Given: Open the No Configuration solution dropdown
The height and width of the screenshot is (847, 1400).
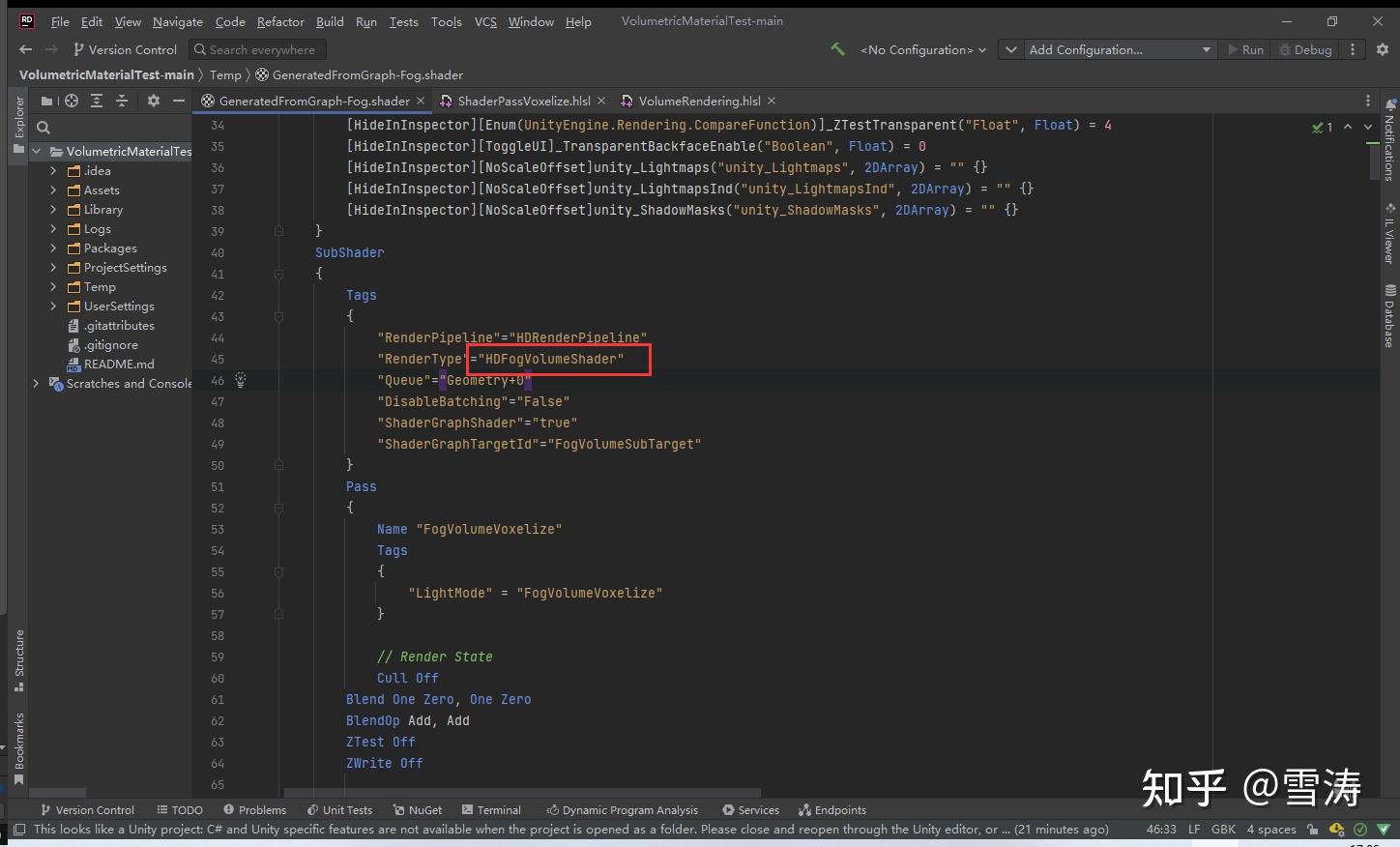Looking at the screenshot, I should [x=923, y=49].
